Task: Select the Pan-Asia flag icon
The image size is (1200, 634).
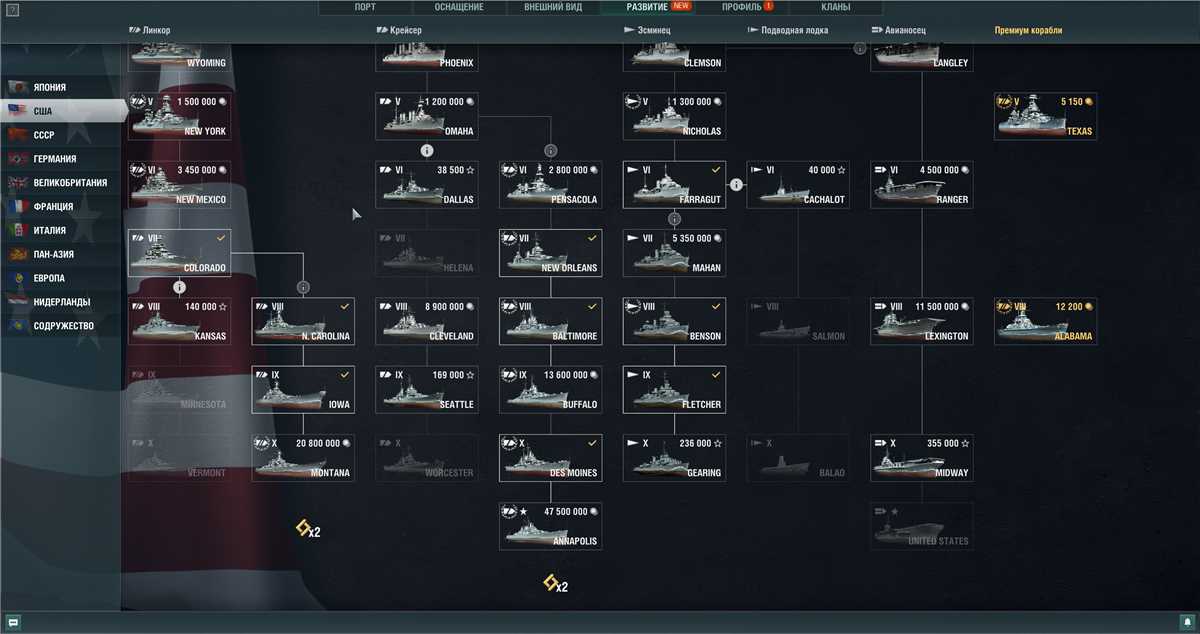Action: click(x=17, y=254)
